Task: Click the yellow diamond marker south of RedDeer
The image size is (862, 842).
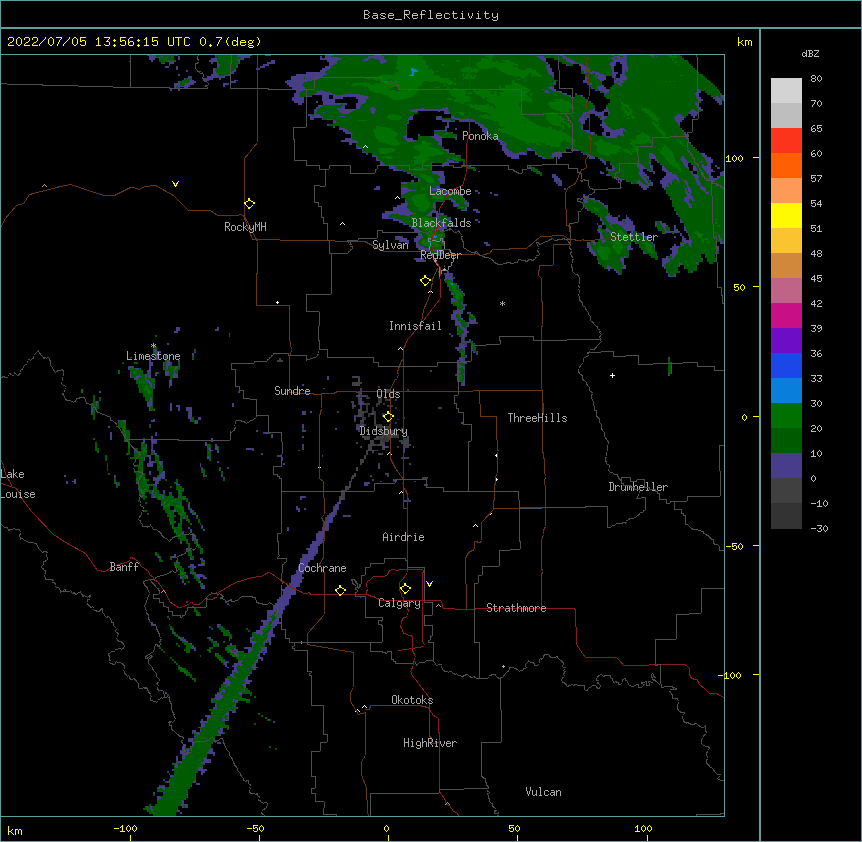Action: pos(425,281)
